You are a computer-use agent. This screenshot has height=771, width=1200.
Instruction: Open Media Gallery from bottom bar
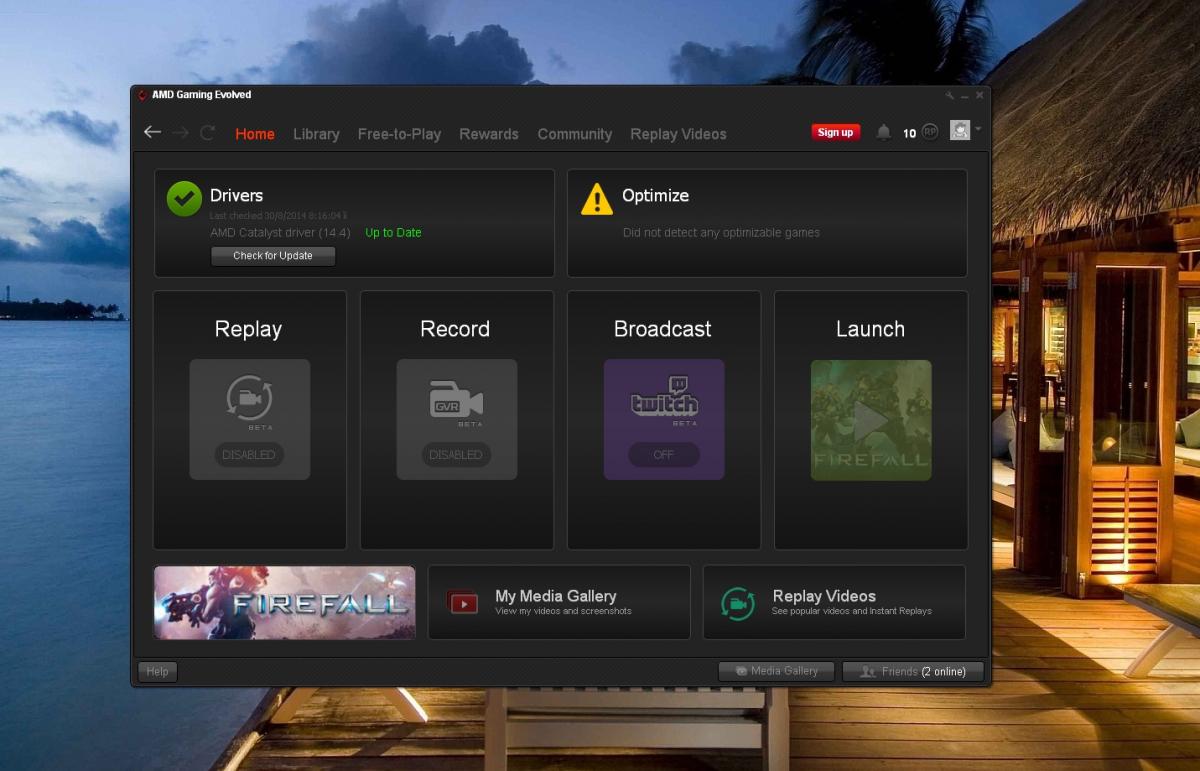click(777, 671)
